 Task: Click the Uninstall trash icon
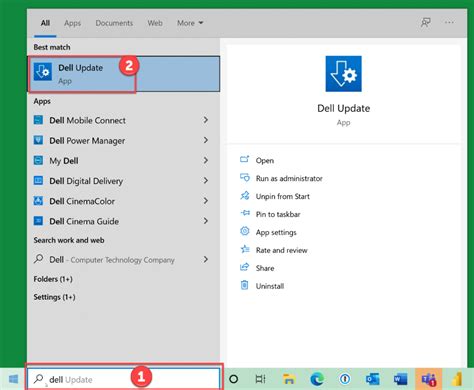click(x=245, y=285)
